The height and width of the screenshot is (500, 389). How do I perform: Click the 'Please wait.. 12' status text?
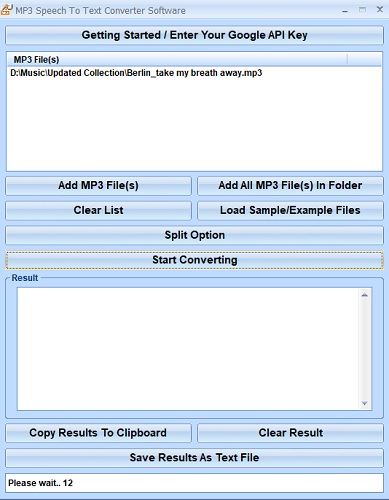pyautogui.click(x=40, y=483)
